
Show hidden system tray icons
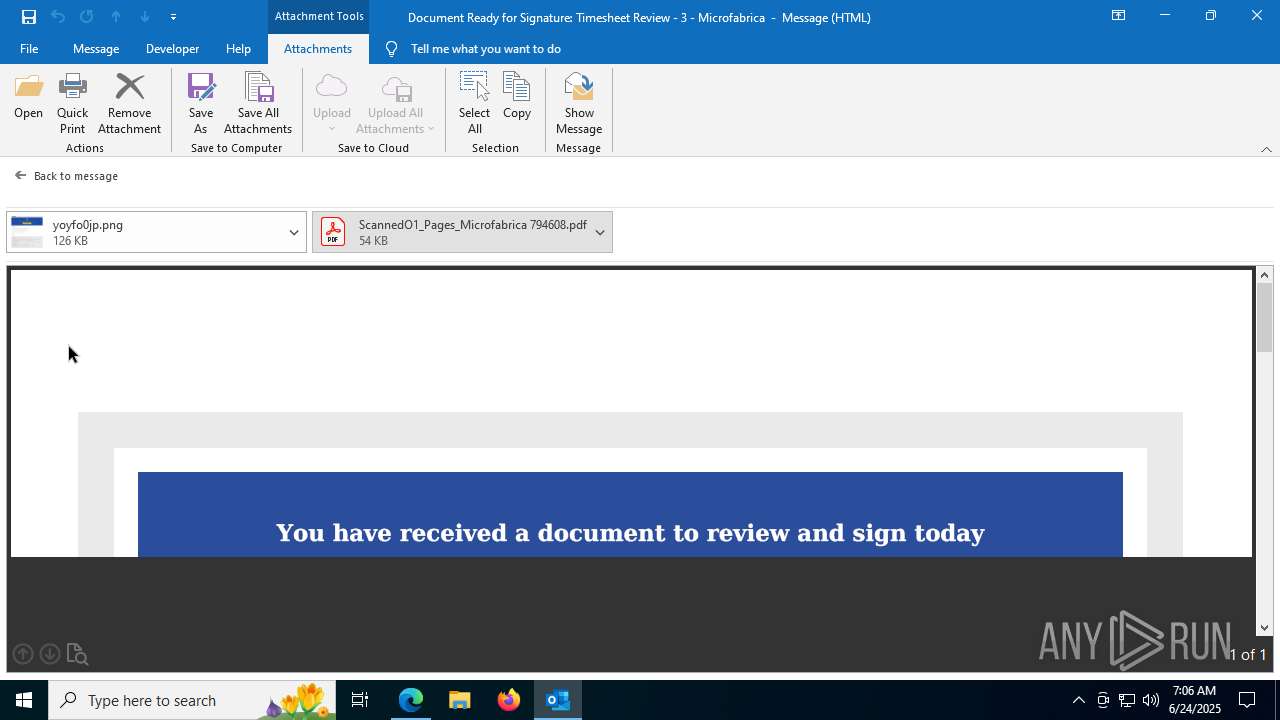[x=1078, y=700]
